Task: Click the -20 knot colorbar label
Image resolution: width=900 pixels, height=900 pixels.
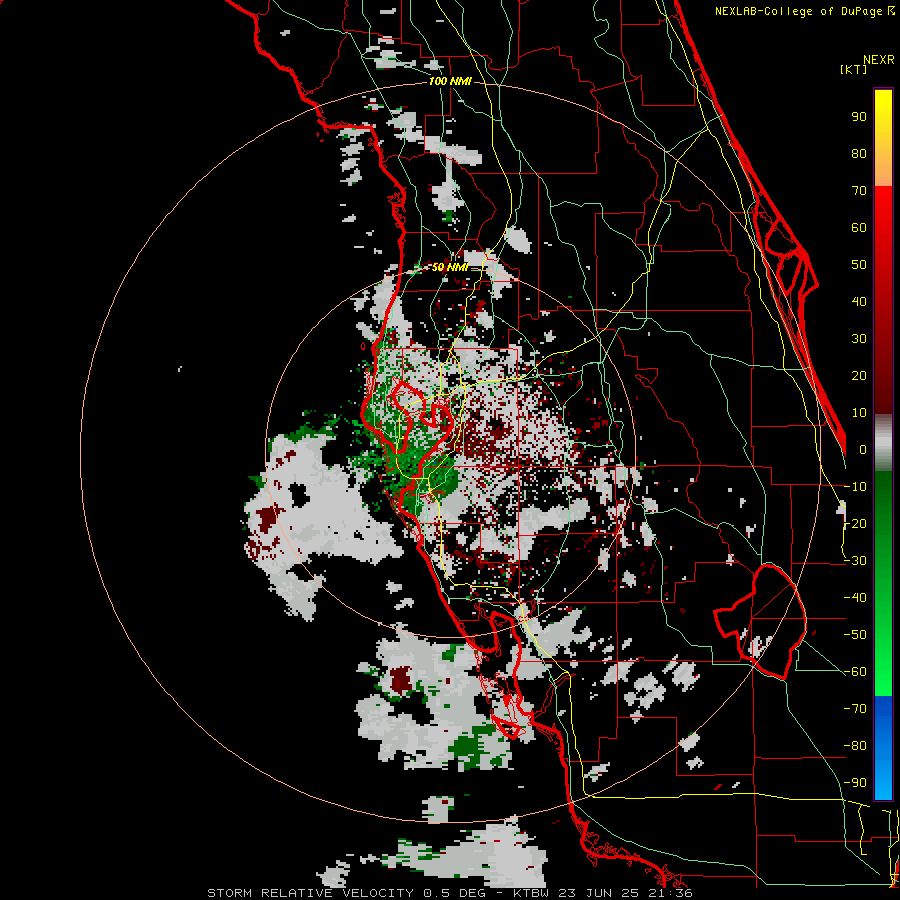Action: pos(855,524)
